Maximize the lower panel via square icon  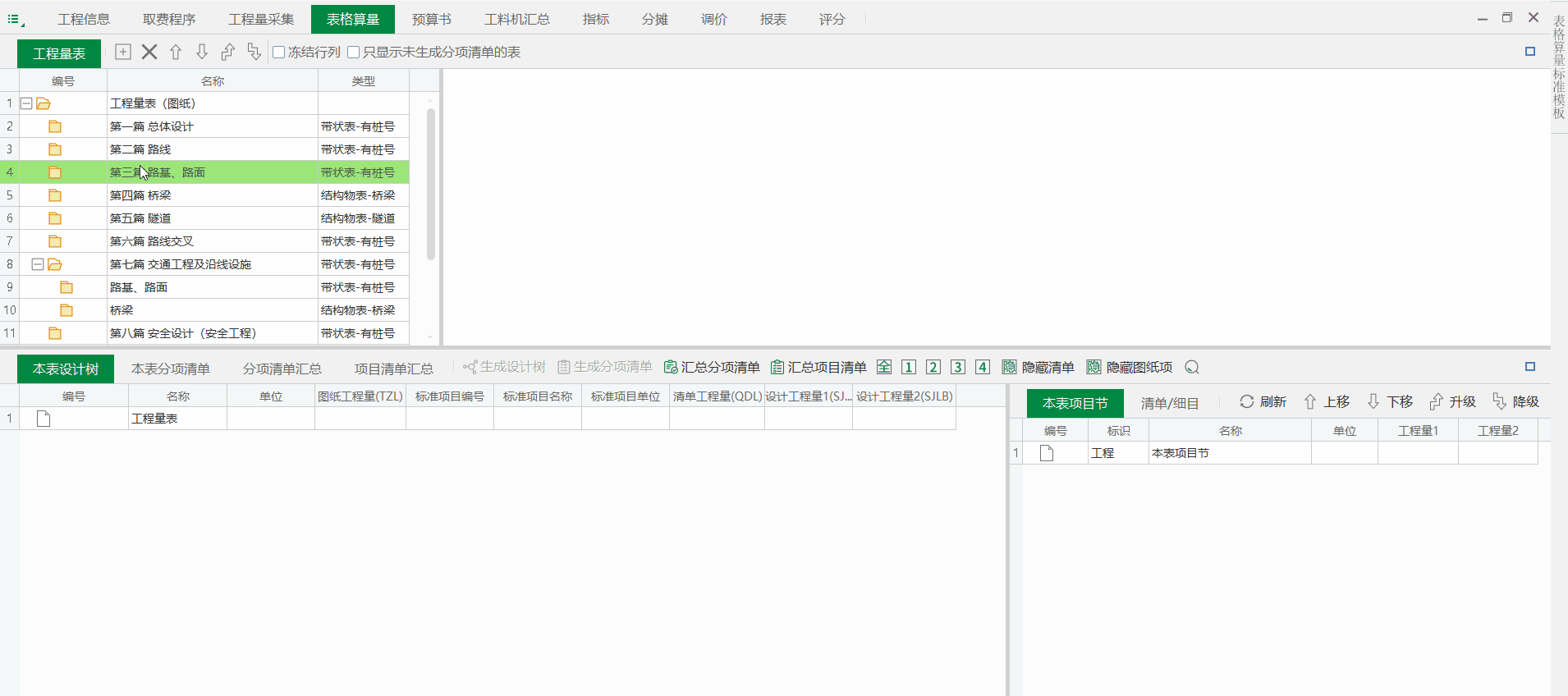click(1529, 366)
